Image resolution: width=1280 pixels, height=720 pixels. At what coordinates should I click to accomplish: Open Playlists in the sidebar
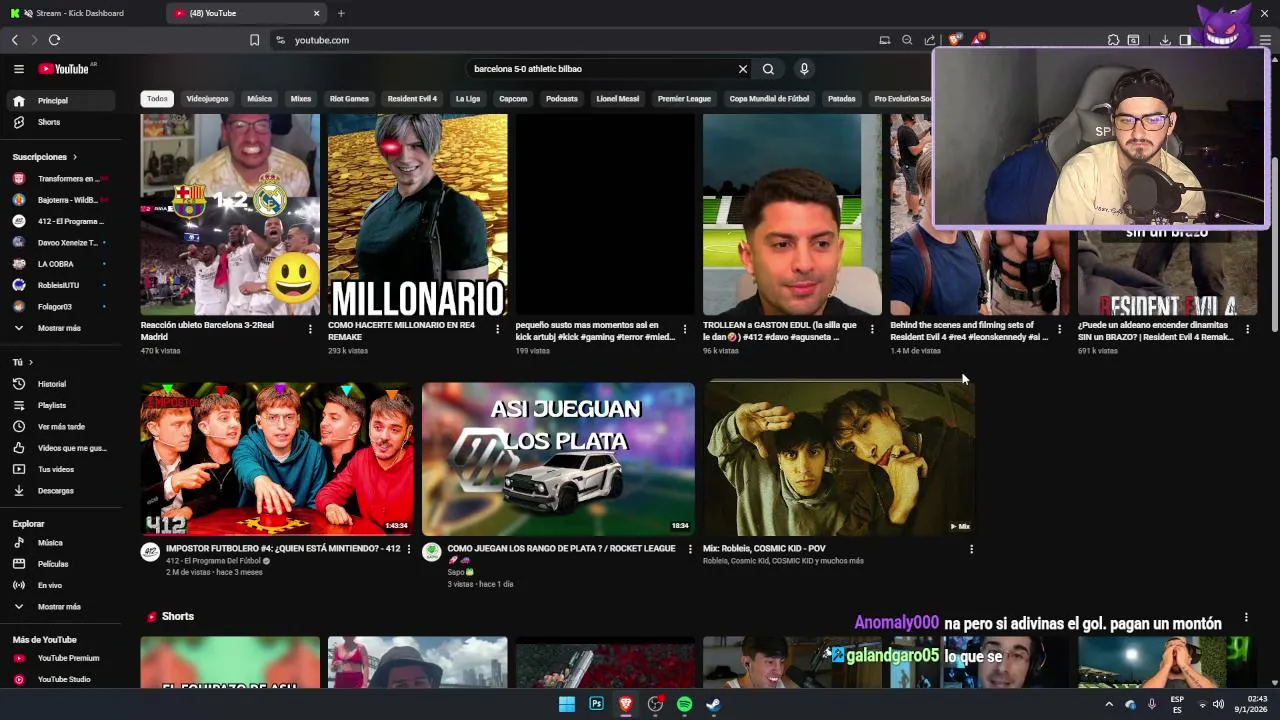click(52, 405)
